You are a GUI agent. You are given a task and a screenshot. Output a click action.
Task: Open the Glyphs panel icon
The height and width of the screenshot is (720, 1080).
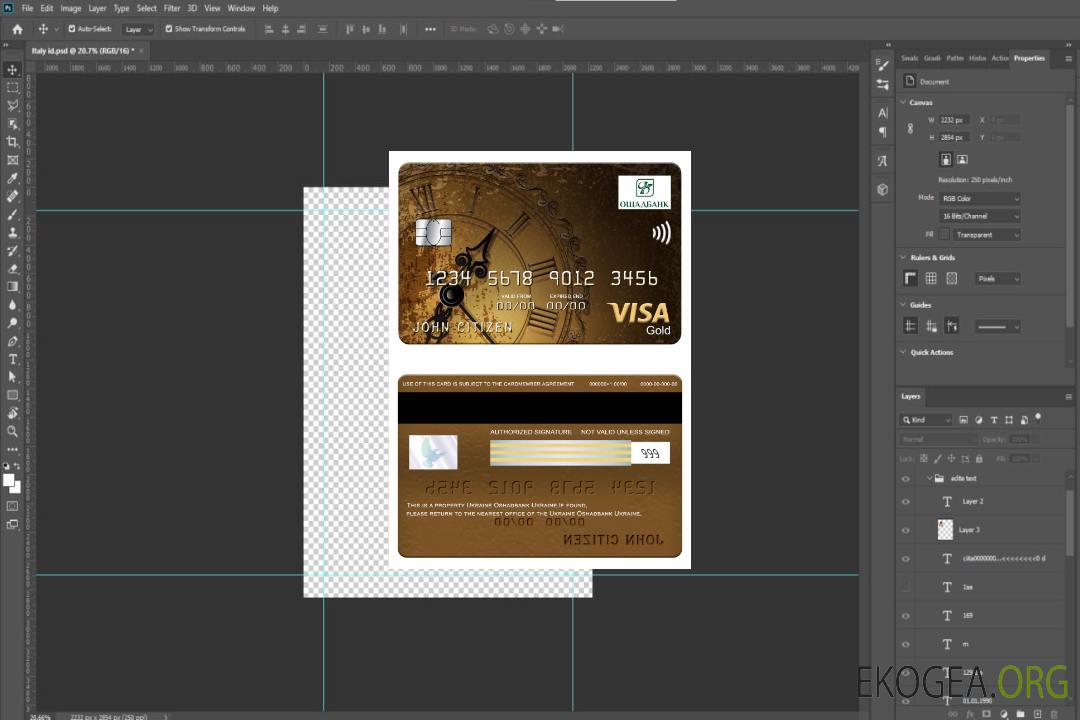coord(882,161)
